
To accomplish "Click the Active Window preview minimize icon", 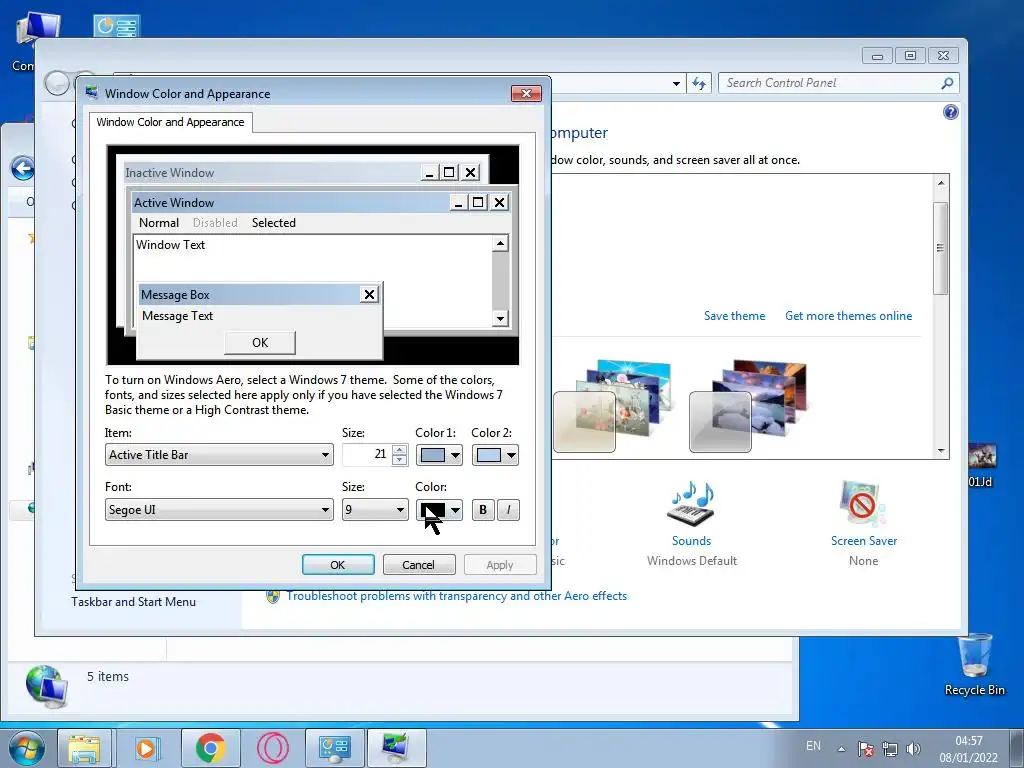I will [x=458, y=202].
